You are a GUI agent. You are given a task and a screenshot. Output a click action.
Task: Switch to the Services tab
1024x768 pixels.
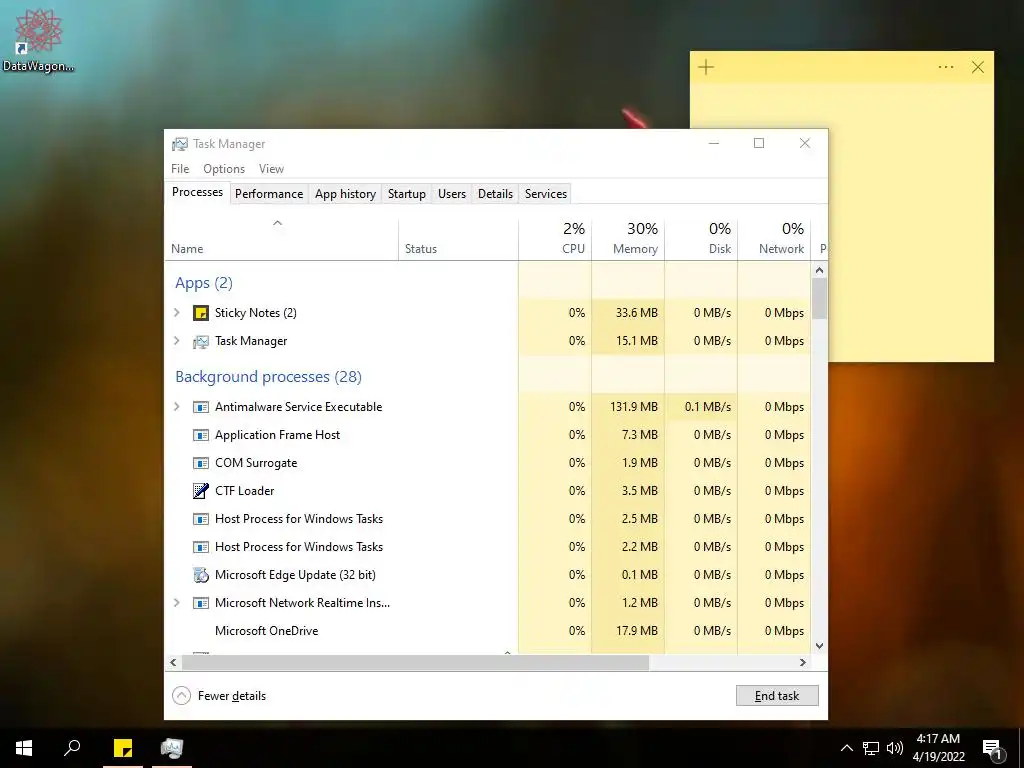pyautogui.click(x=546, y=194)
